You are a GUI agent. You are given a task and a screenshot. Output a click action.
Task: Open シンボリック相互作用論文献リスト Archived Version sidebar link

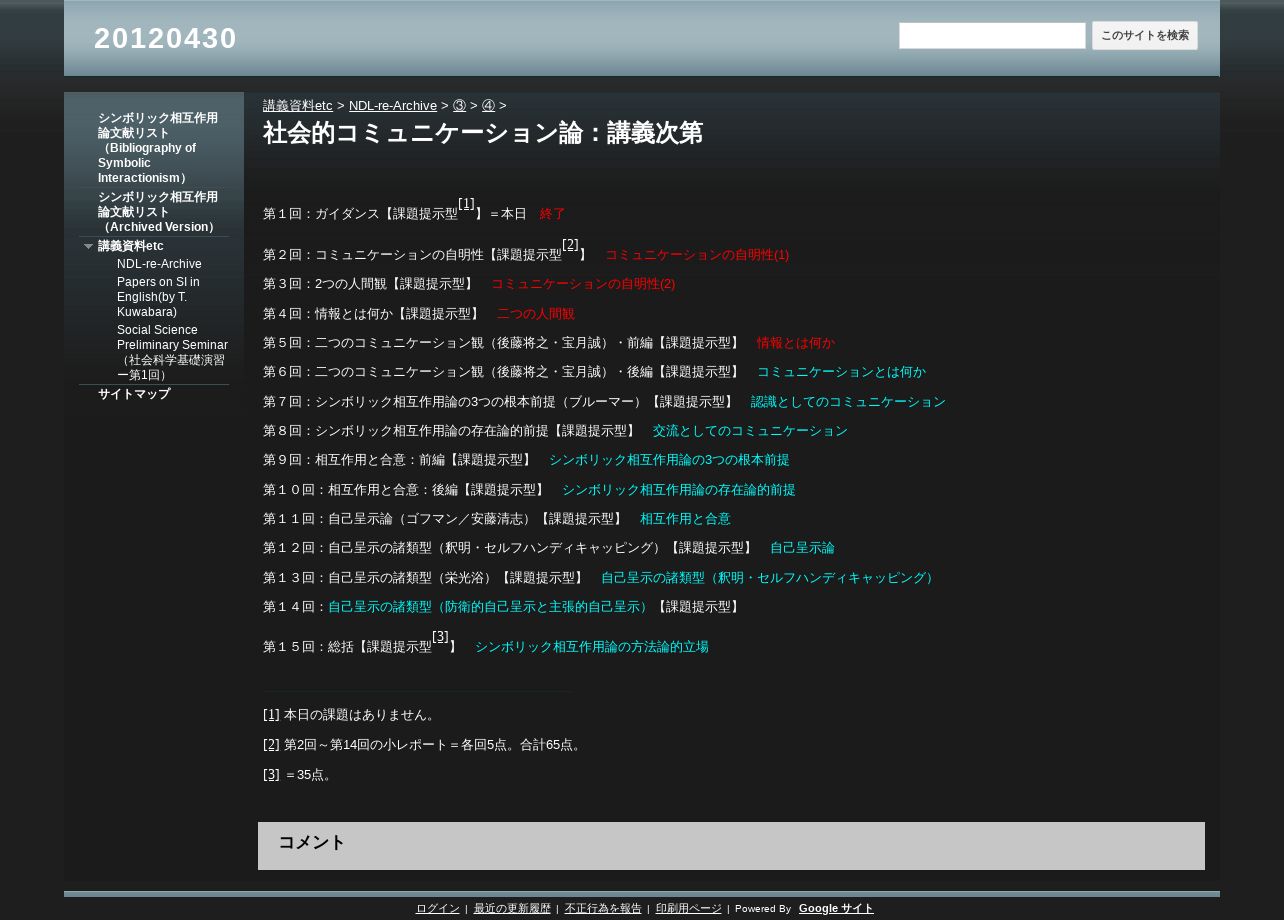tap(158, 212)
